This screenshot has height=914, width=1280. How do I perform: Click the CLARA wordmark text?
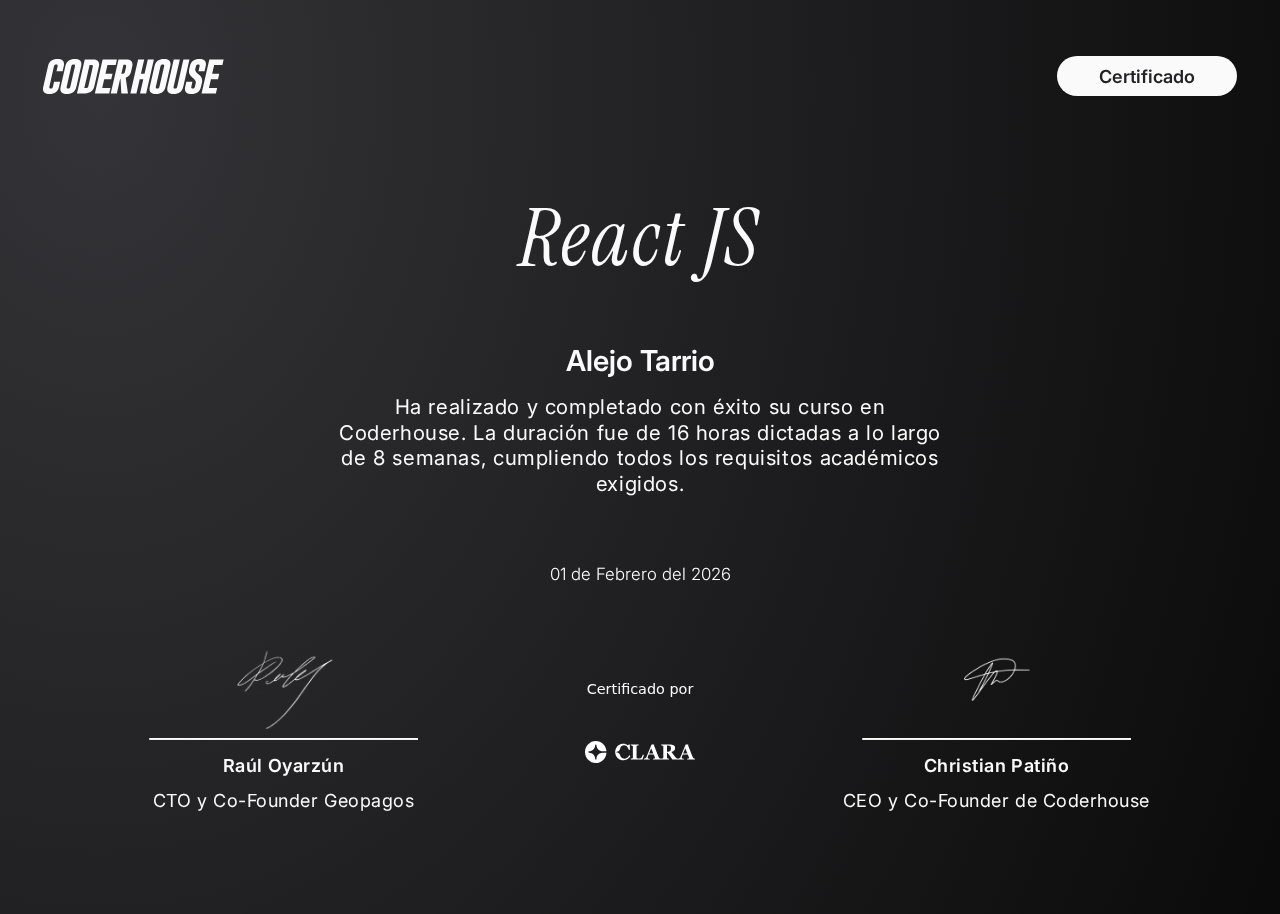655,752
